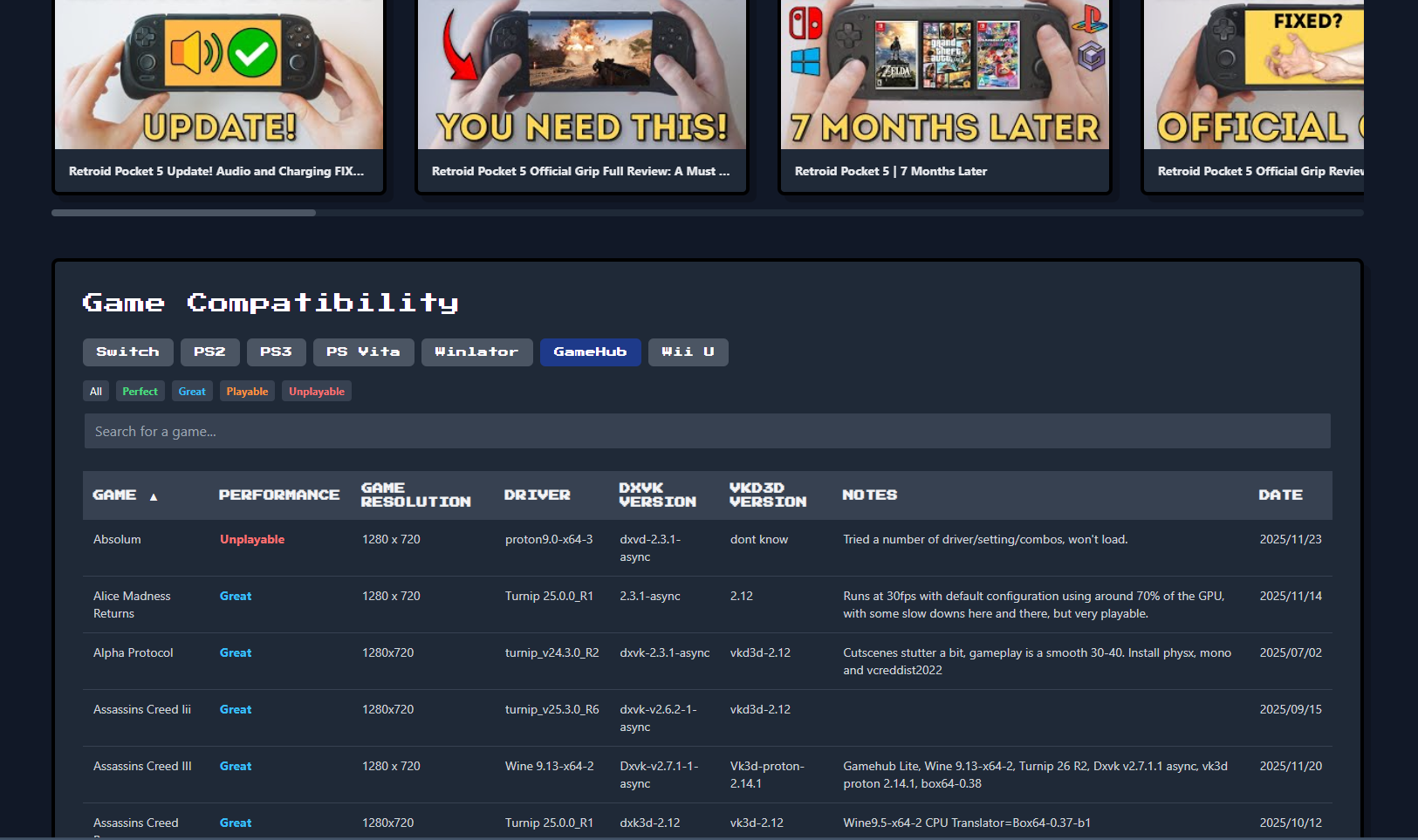The height and width of the screenshot is (840, 1418).
Task: Open the Official Grip Full Review title link
Action: 580,171
